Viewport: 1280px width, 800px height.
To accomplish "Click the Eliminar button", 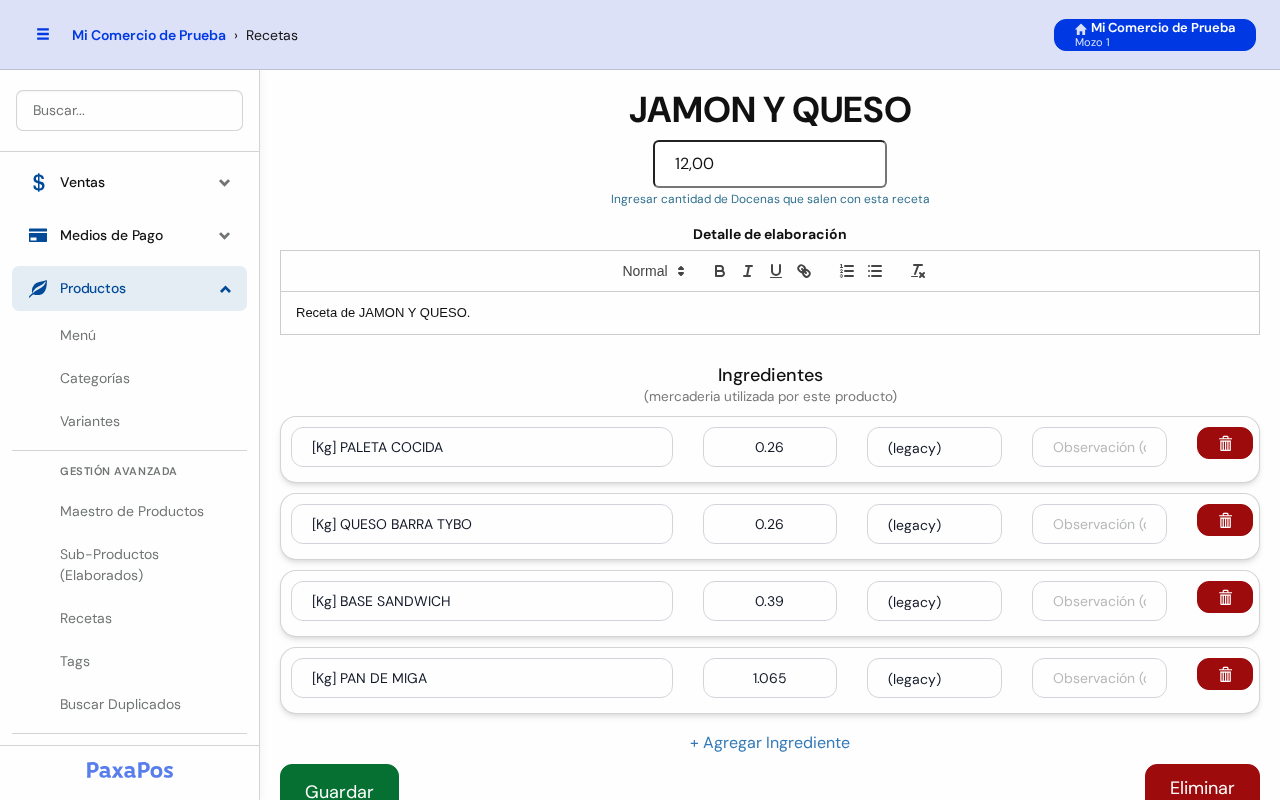I will pos(1202,783).
